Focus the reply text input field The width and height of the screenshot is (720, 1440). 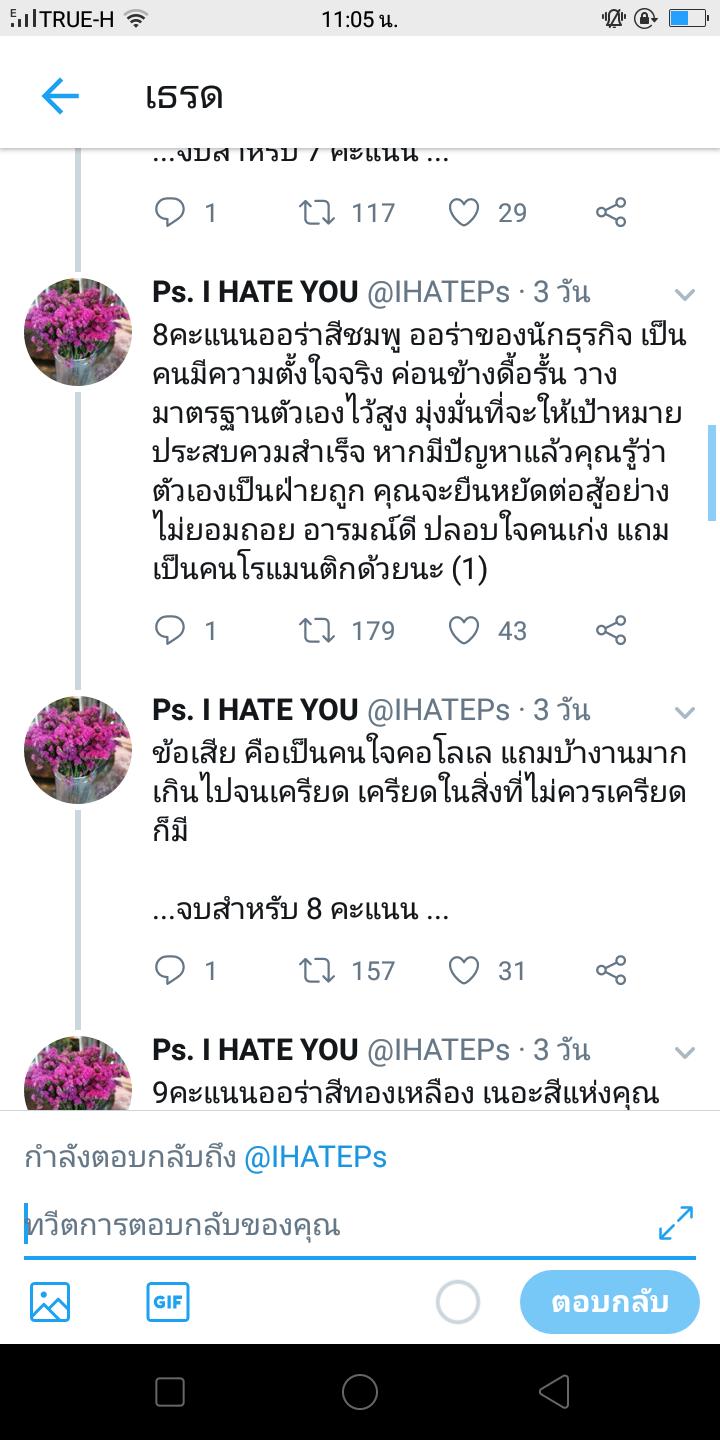click(x=330, y=1226)
